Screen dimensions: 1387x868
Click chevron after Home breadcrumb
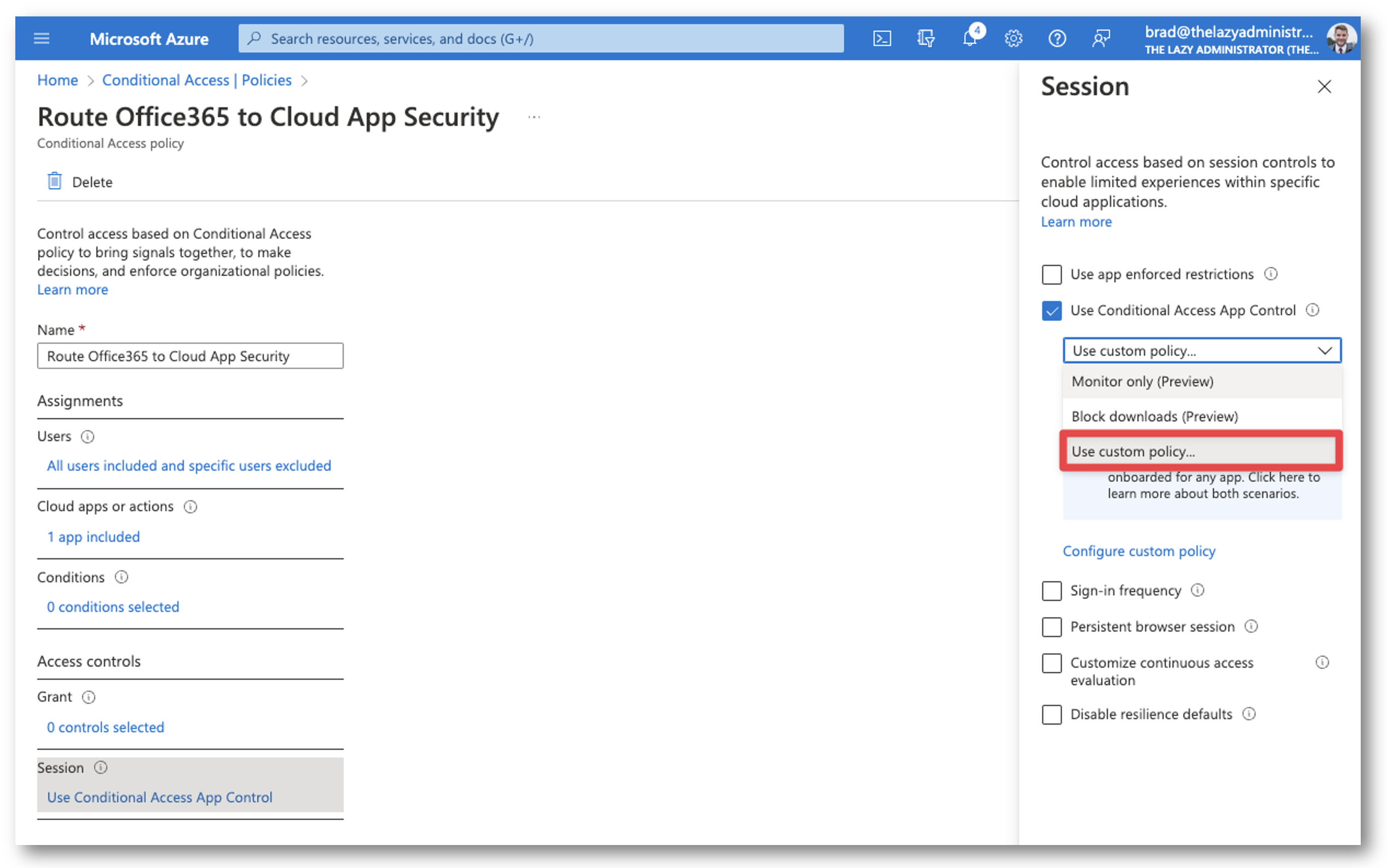[x=90, y=82]
